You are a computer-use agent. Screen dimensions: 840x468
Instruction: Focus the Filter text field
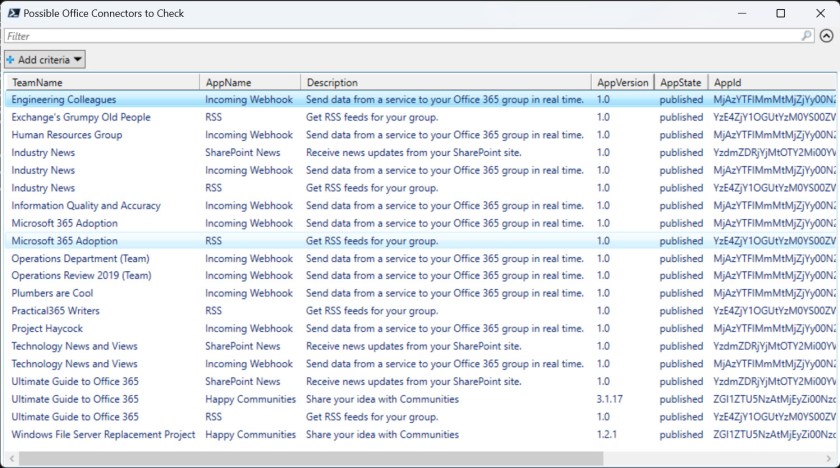tap(402, 36)
